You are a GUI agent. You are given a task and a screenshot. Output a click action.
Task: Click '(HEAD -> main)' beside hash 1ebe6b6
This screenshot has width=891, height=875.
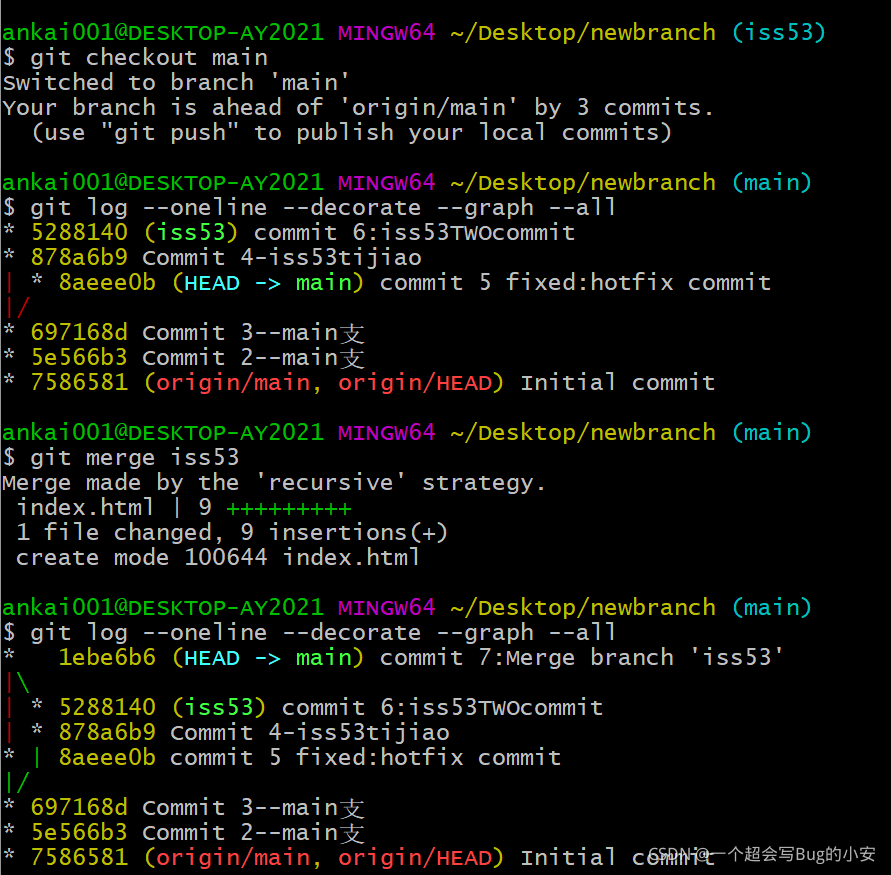[268, 657]
